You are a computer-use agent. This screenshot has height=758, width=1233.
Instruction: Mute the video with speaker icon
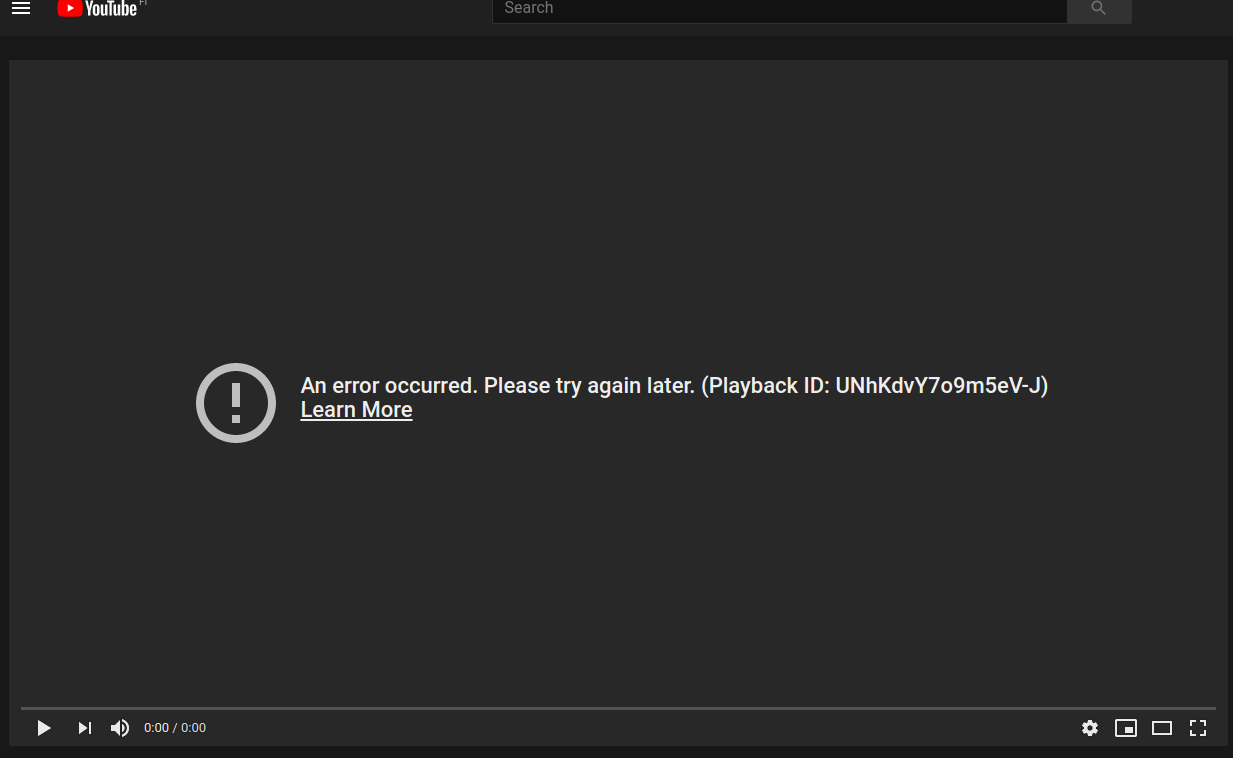pyautogui.click(x=120, y=728)
